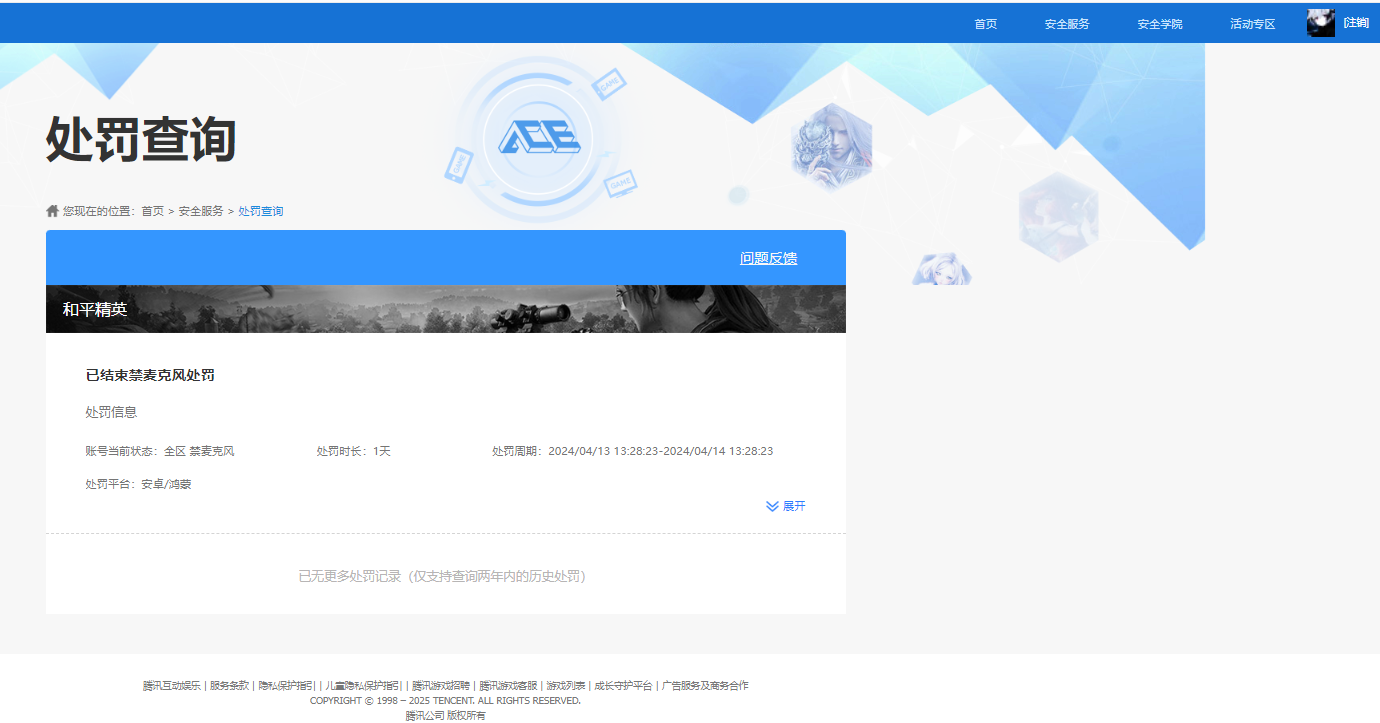Open the 腾讯游戏客服 footer link
The image size is (1380, 723).
click(508, 686)
